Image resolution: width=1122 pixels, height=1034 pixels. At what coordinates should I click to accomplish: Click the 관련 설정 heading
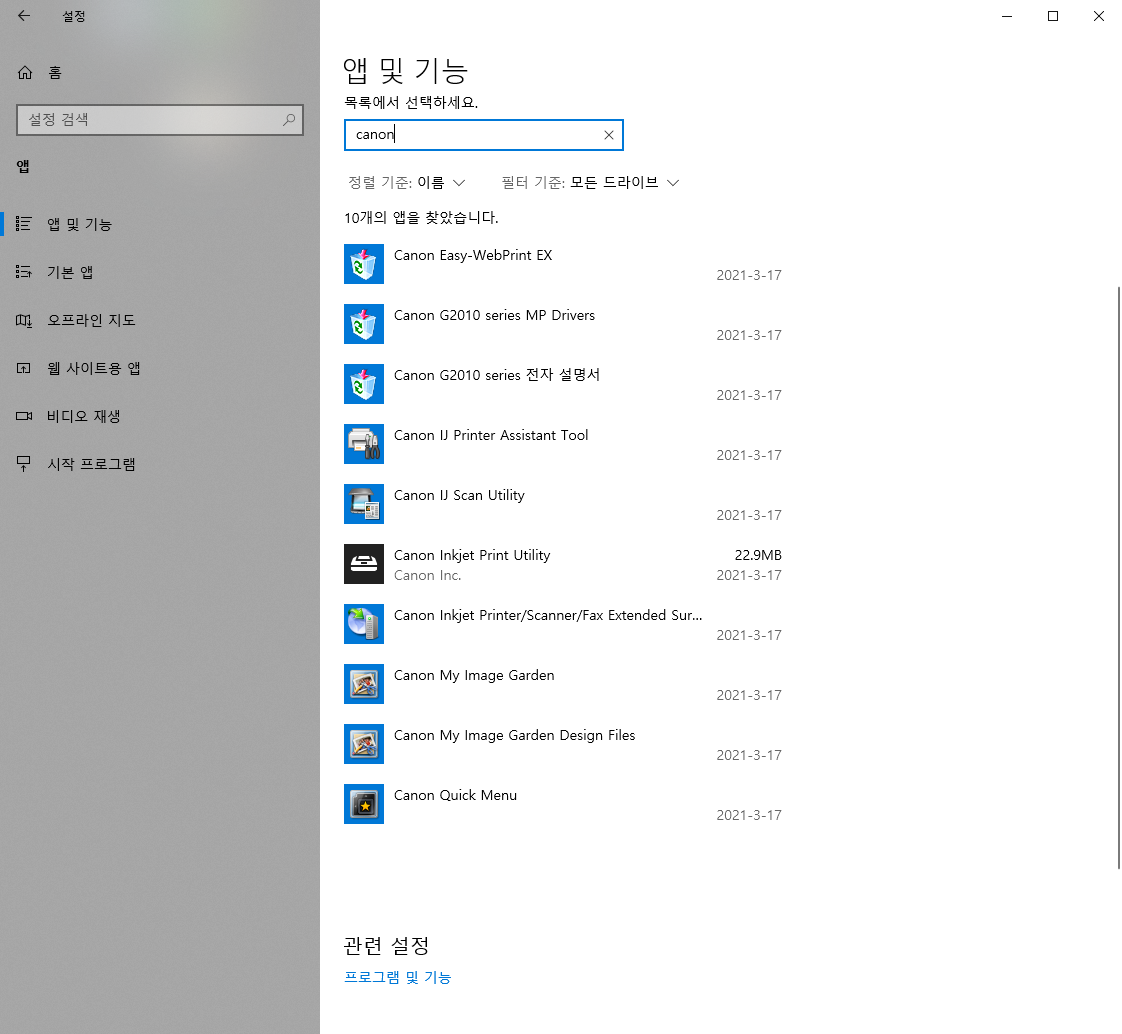pos(386,946)
